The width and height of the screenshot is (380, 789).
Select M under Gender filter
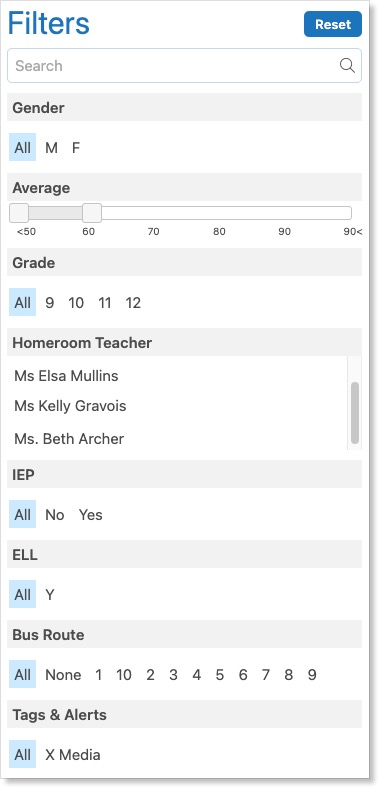pyautogui.click(x=51, y=147)
